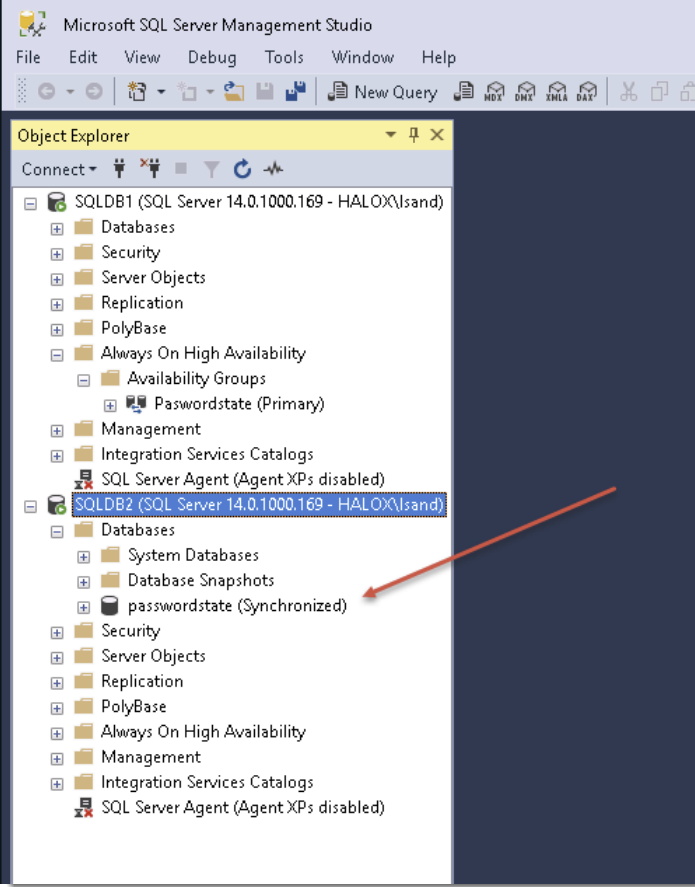The height and width of the screenshot is (887, 695).
Task: Click the Disconnect plug icon
Action: (150, 168)
